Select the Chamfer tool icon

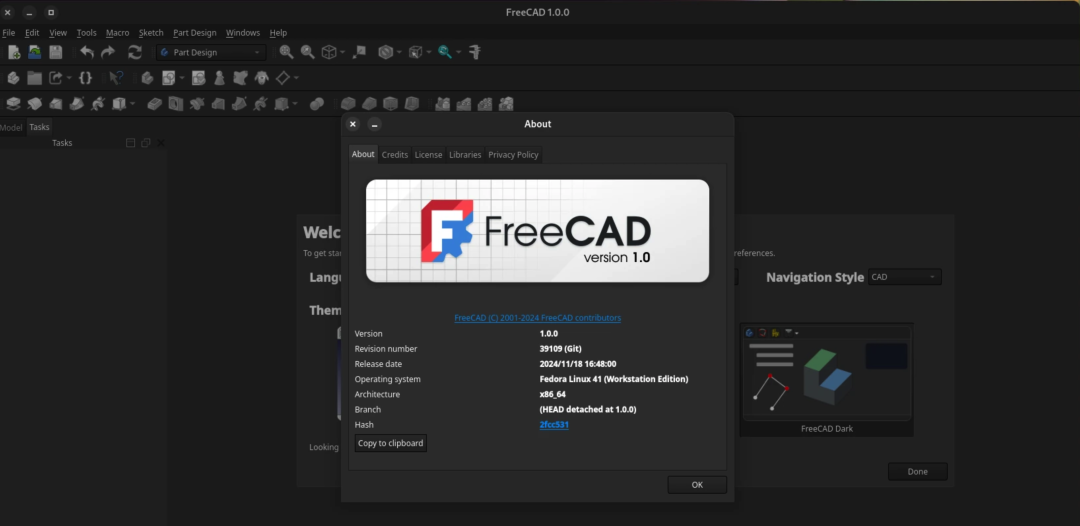point(370,104)
